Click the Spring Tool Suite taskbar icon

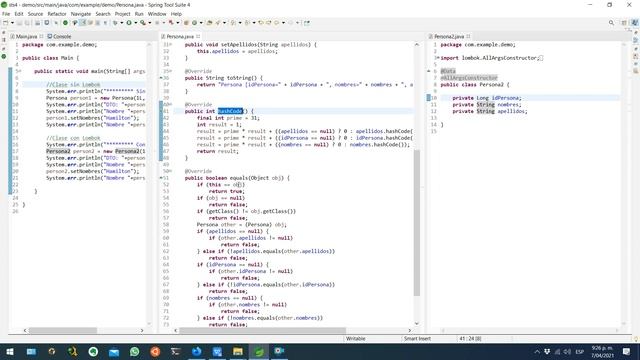tap(259, 351)
